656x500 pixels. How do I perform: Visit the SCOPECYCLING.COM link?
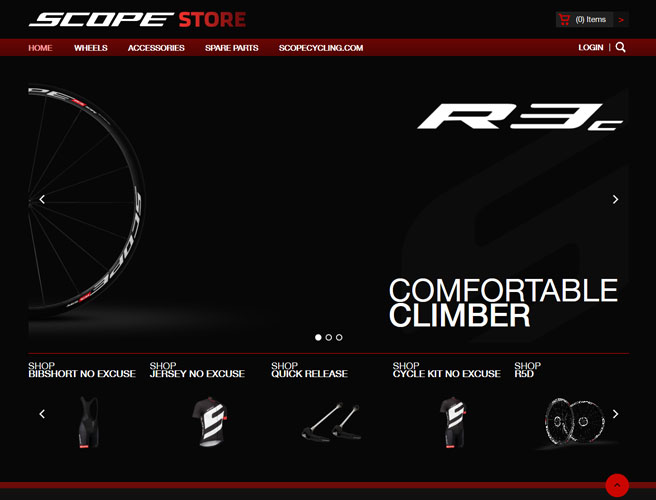click(321, 48)
